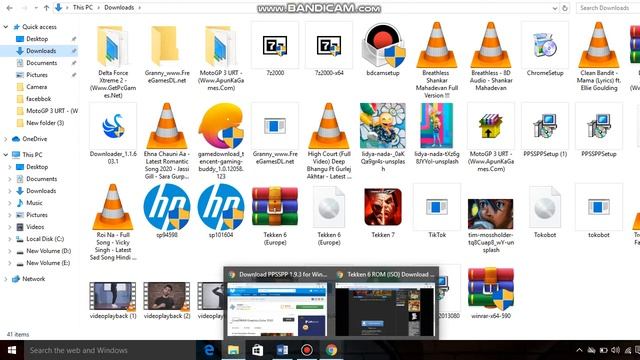The image size is (640, 360).
Task: Open address bar history dropdown
Action: point(555,8)
